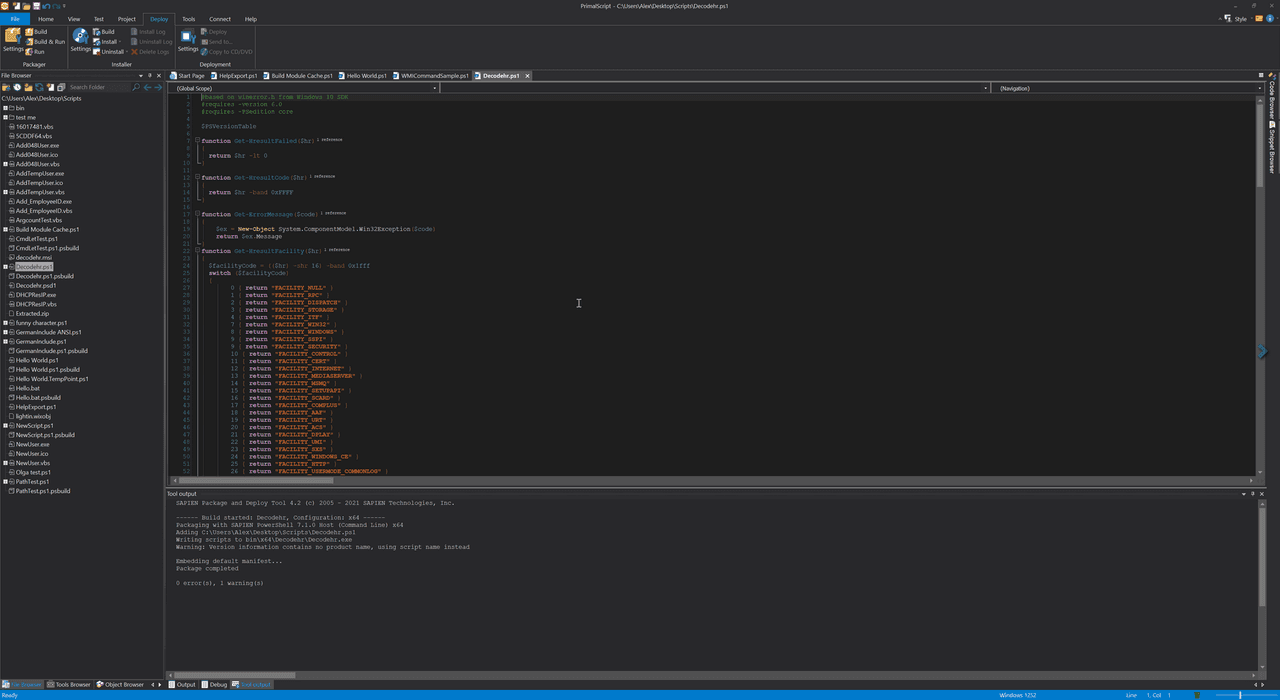
Task: Click the Uninstall button in Installer group
Action: tap(108, 52)
